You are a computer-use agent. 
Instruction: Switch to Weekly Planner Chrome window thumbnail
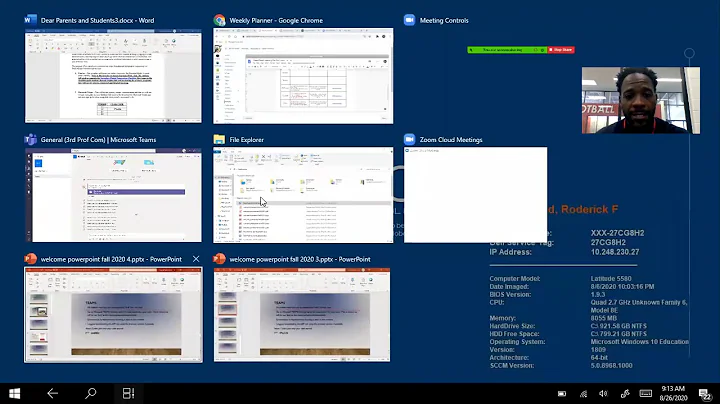tap(303, 76)
